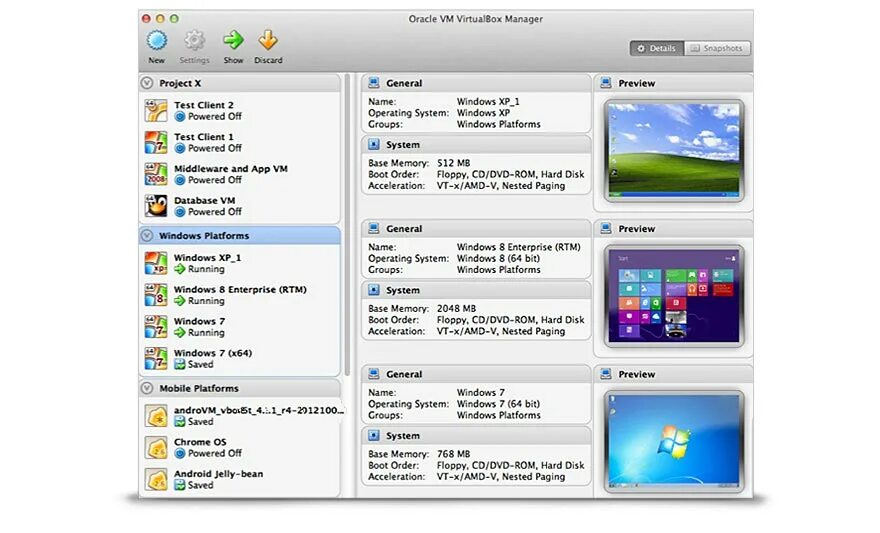The image size is (880, 533).
Task: Switch to the Details view
Action: [x=657, y=49]
